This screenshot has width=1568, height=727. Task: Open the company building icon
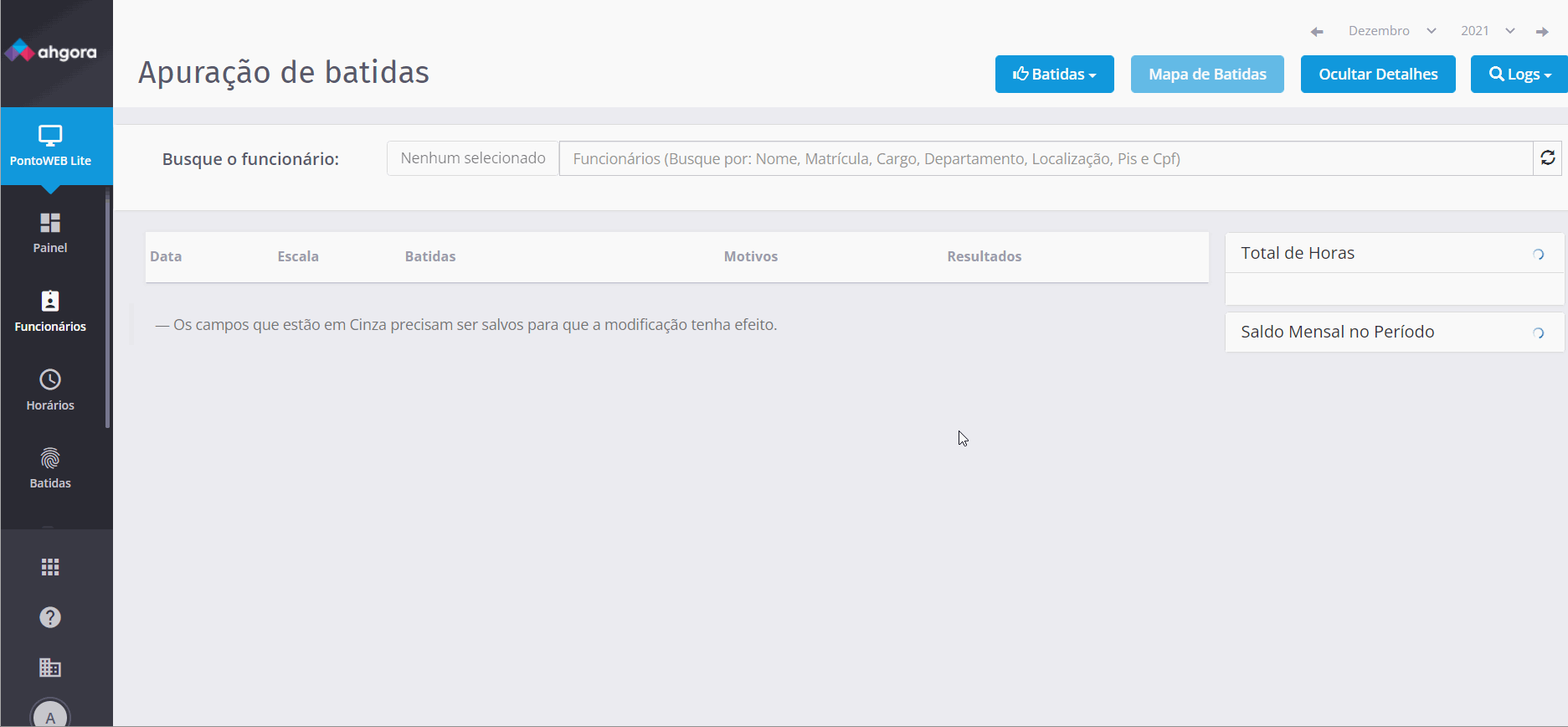point(50,668)
